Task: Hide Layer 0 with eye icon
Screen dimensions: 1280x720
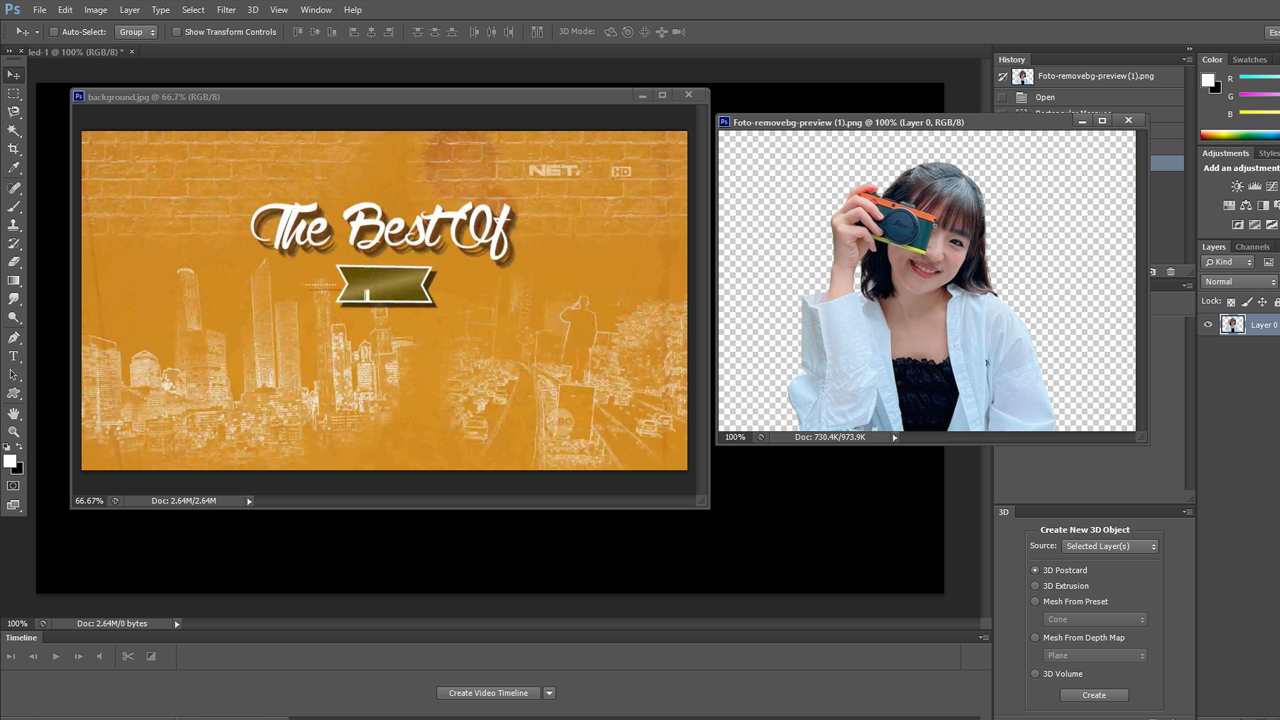Action: 1208,324
